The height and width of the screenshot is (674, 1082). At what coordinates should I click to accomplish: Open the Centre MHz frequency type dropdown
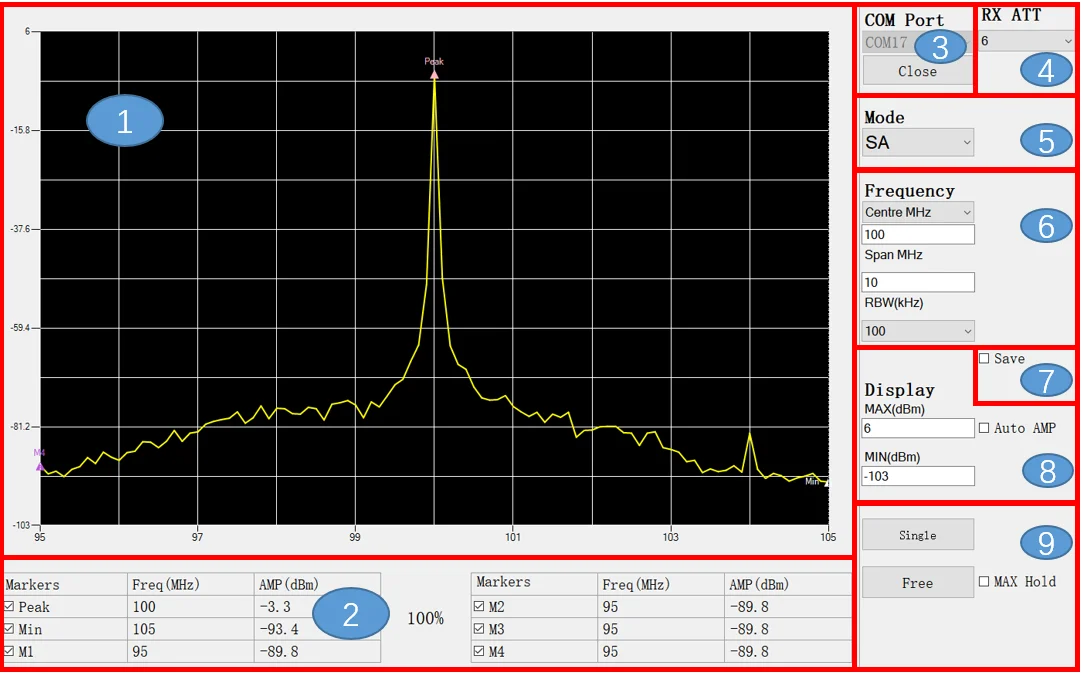point(918,212)
